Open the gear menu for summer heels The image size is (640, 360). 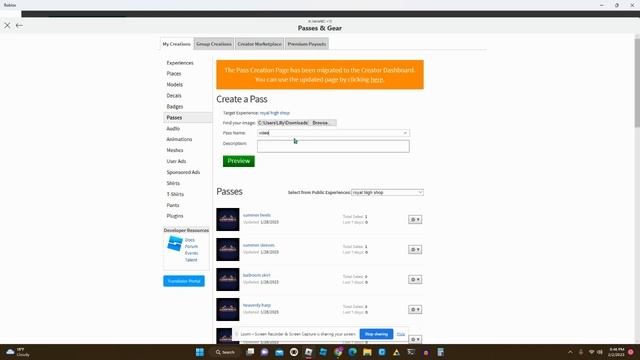415,220
